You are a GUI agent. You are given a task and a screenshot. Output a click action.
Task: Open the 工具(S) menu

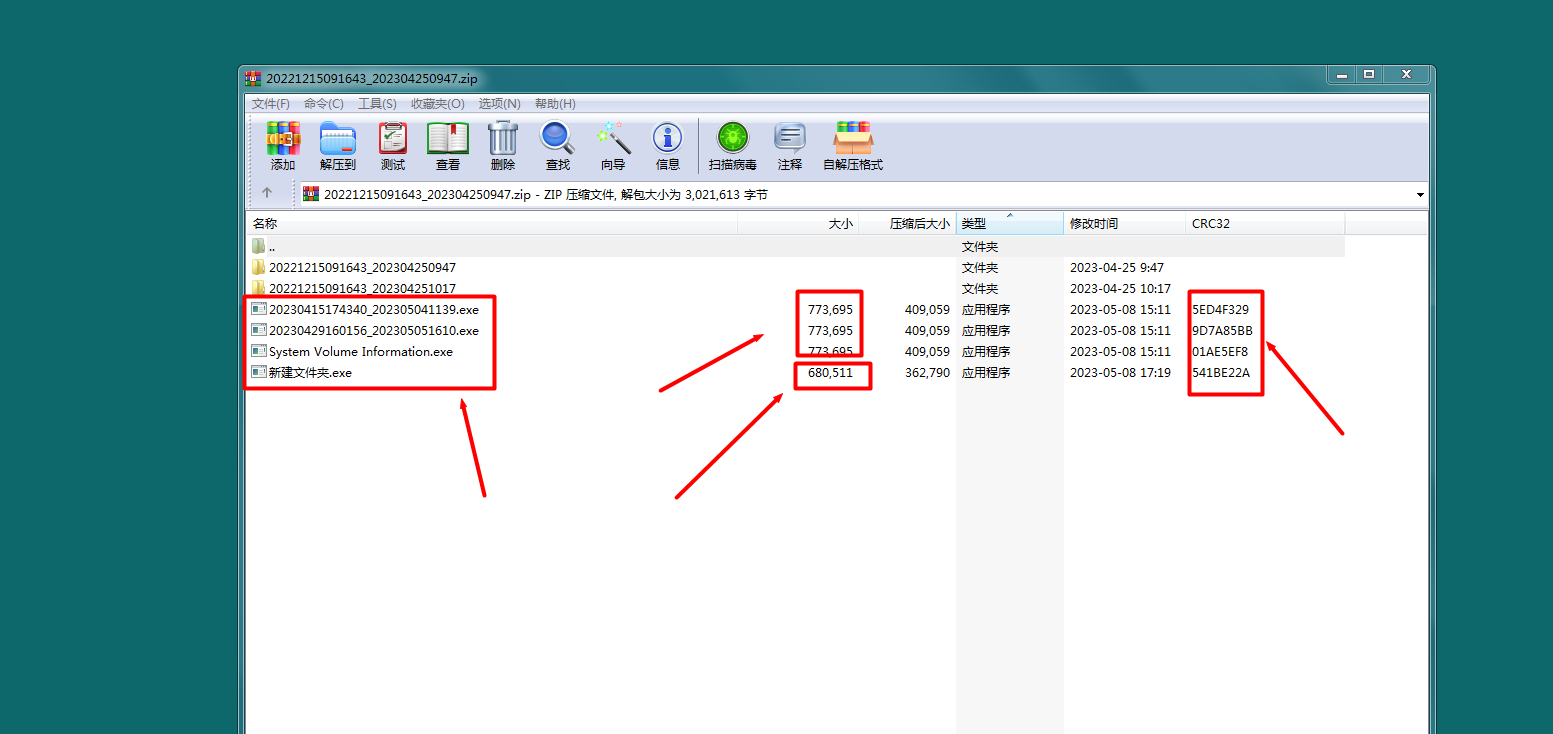[377, 104]
